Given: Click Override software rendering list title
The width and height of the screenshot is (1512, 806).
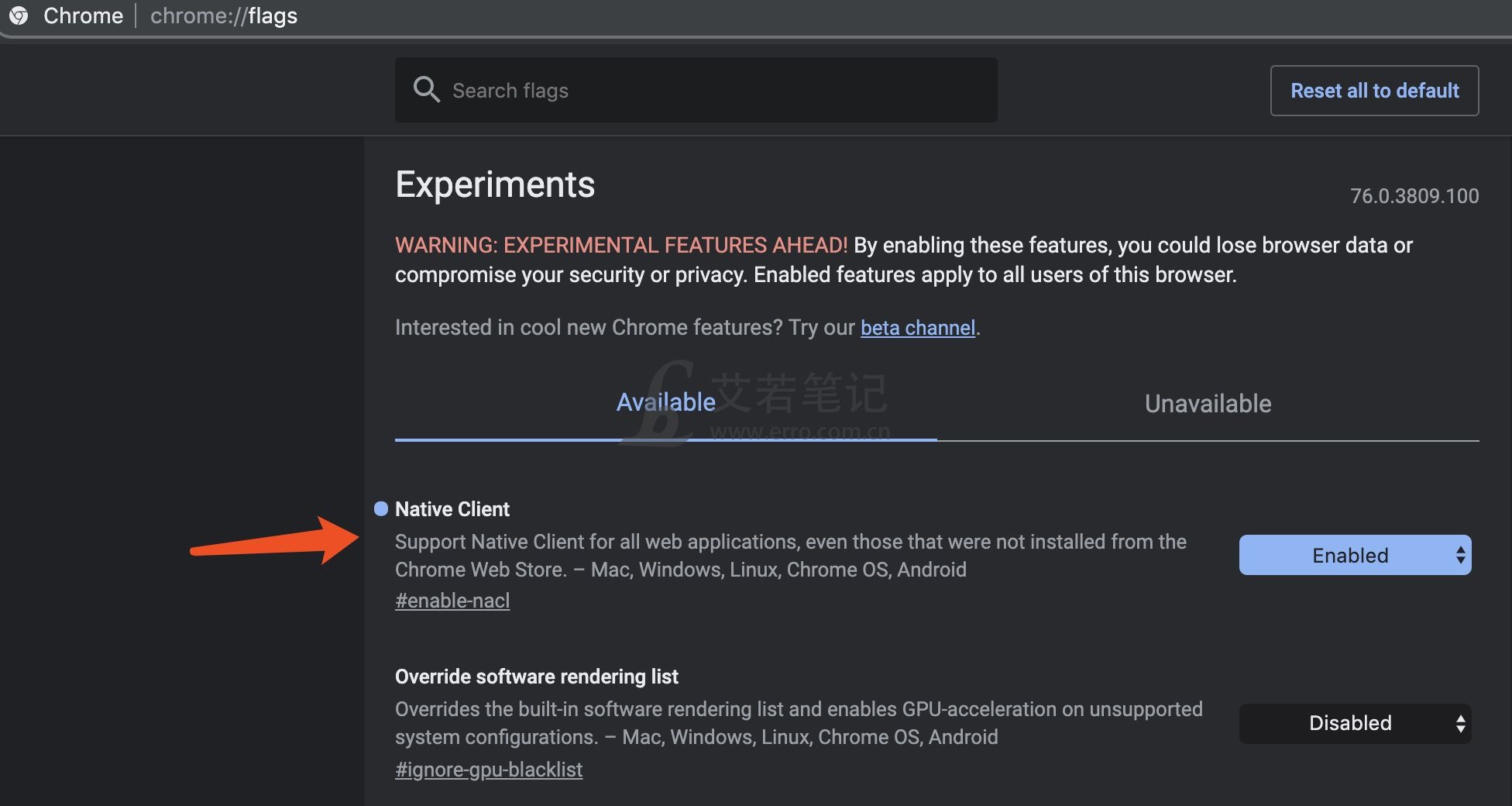Looking at the screenshot, I should [x=537, y=677].
